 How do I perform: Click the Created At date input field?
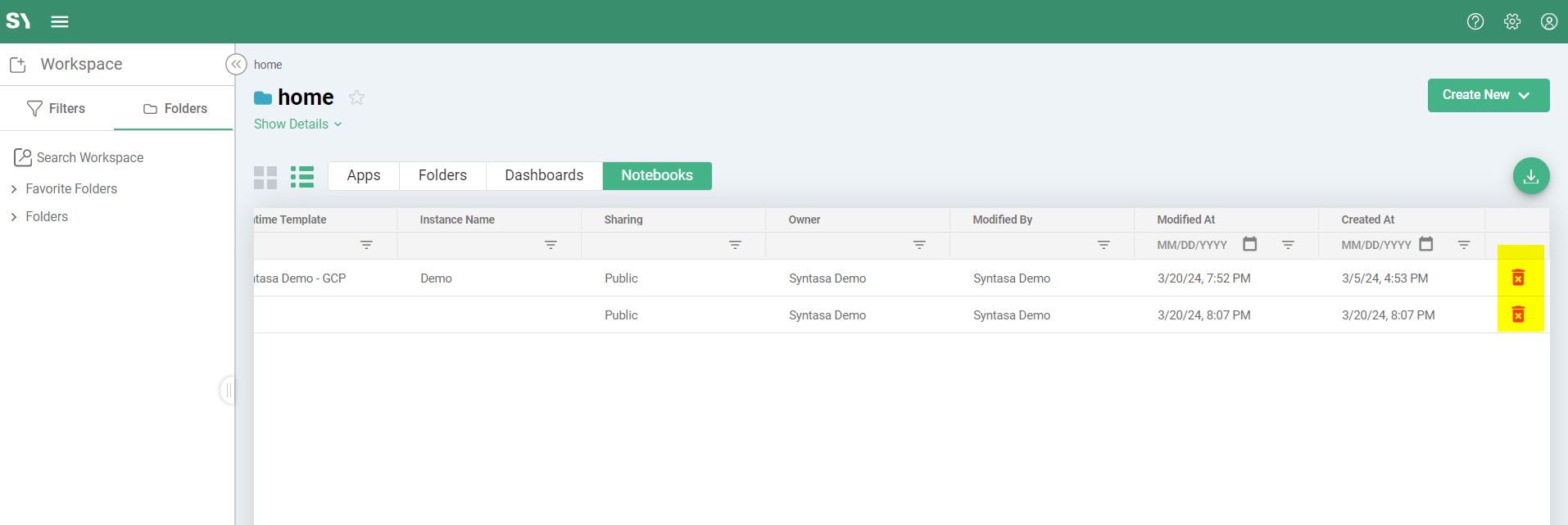coord(1375,245)
